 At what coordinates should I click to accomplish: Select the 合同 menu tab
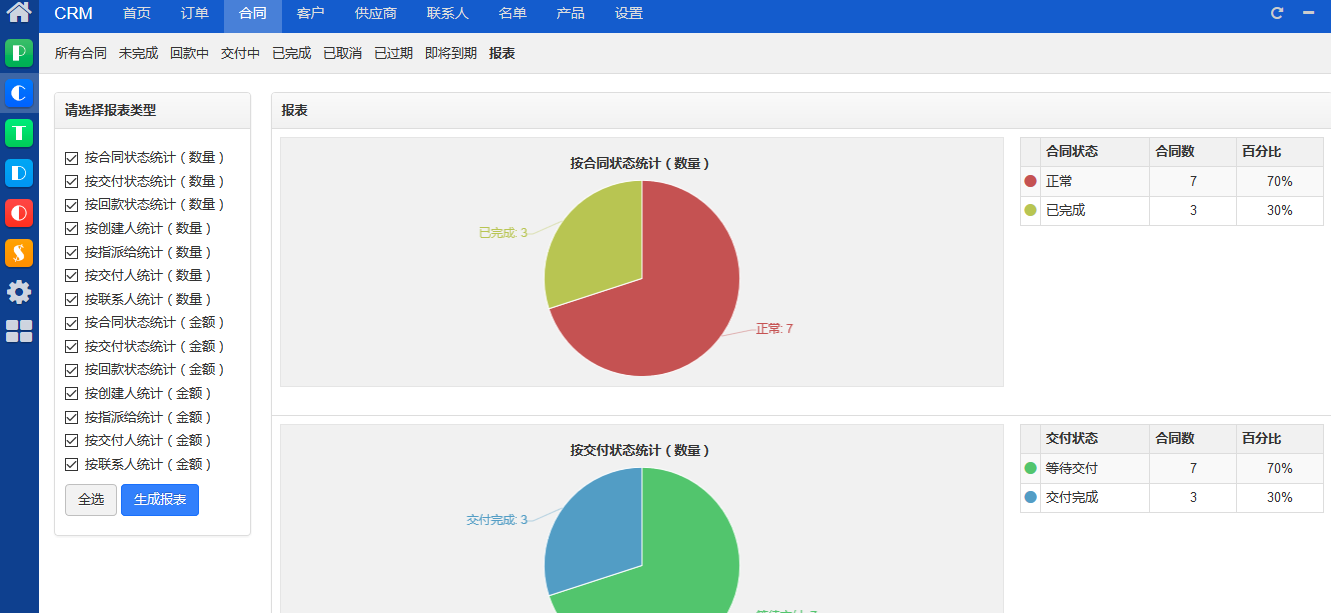pos(253,14)
